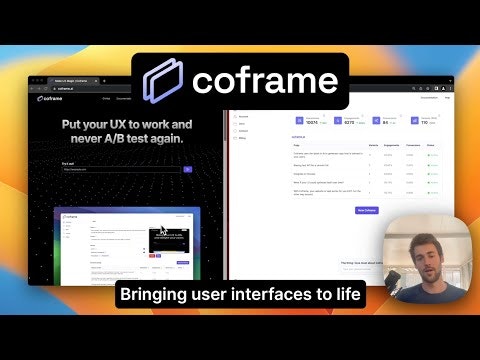Open the Documentation link on the dark landing page
This screenshot has height=360, width=480.
(x=124, y=99)
